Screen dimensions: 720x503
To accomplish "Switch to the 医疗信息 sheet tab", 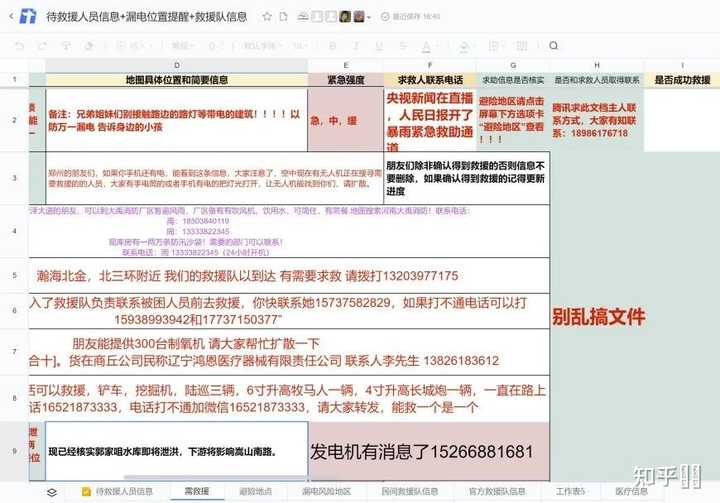I will pyautogui.click(x=631, y=492).
